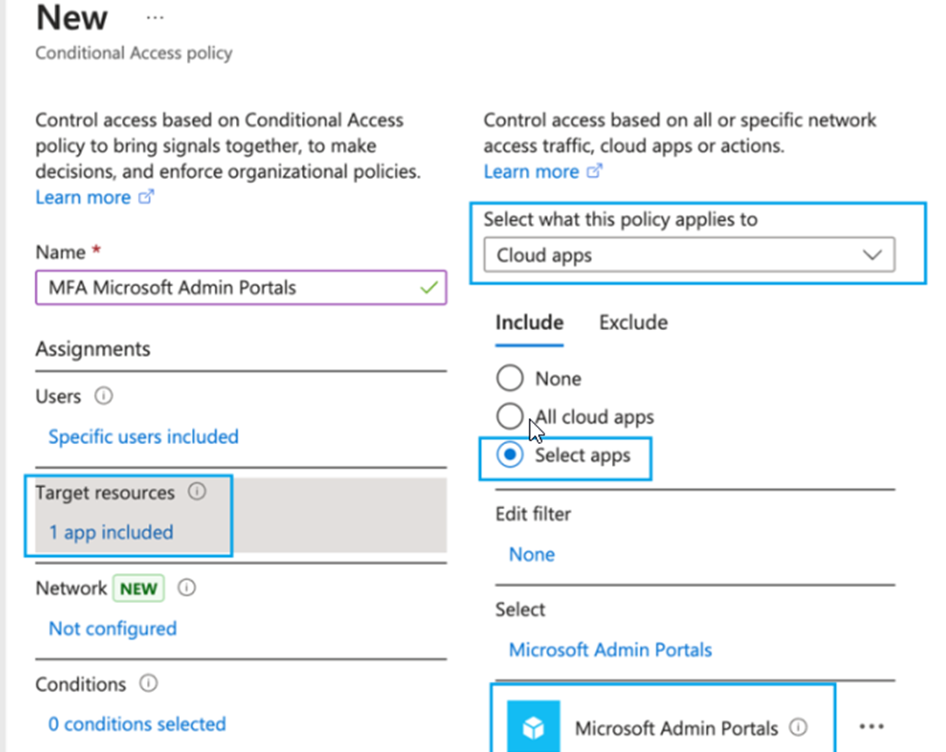Click the info icon beside Users
946x752 pixels.
103,396
